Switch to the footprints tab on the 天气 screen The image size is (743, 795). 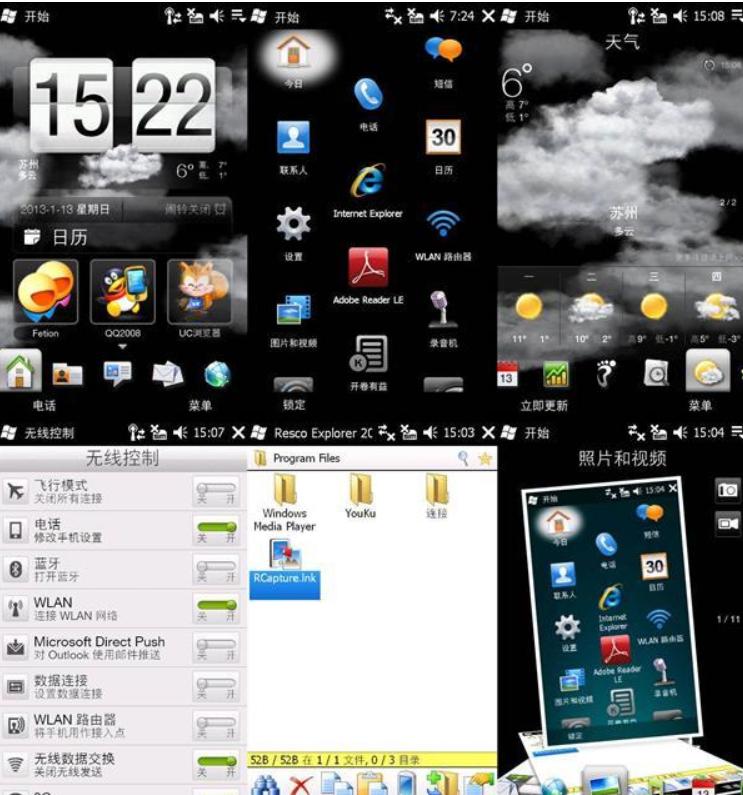(x=606, y=374)
